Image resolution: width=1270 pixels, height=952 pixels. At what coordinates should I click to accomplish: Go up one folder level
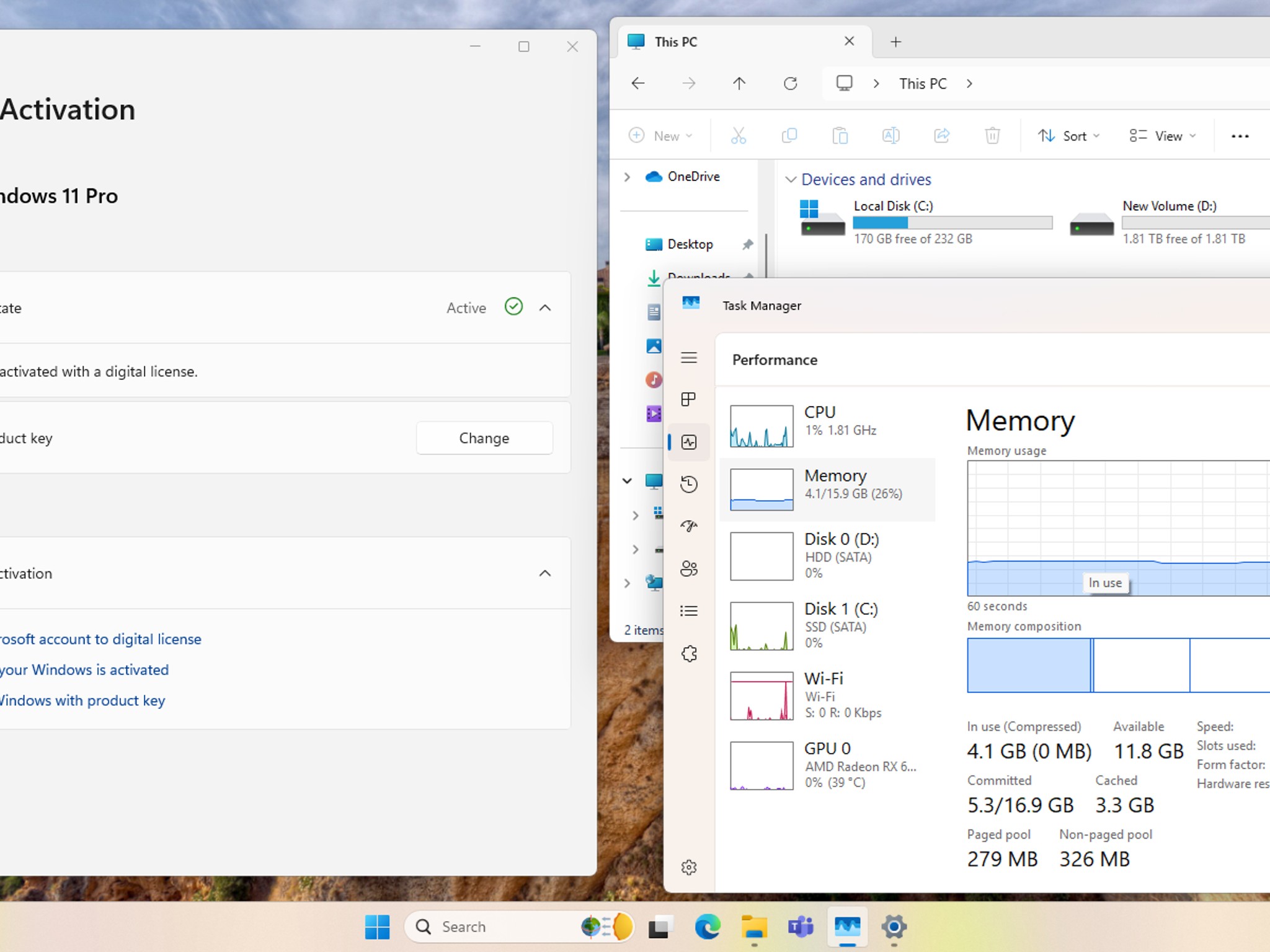(739, 84)
